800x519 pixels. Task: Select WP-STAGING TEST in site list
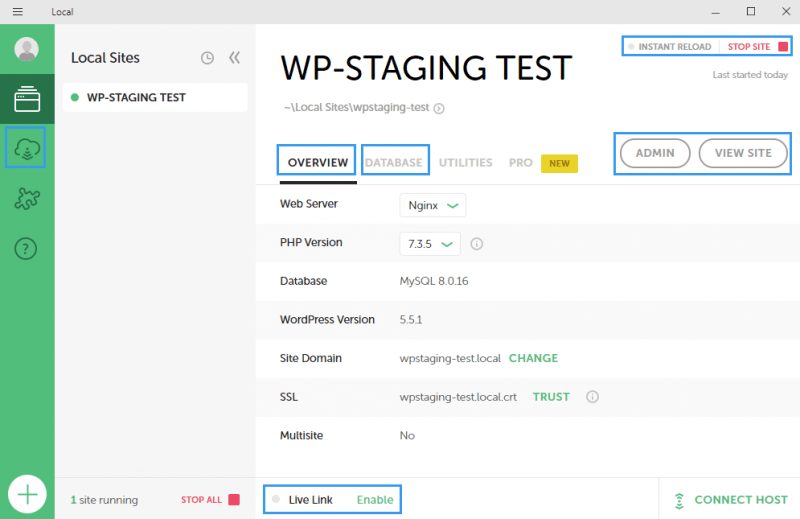point(155,97)
